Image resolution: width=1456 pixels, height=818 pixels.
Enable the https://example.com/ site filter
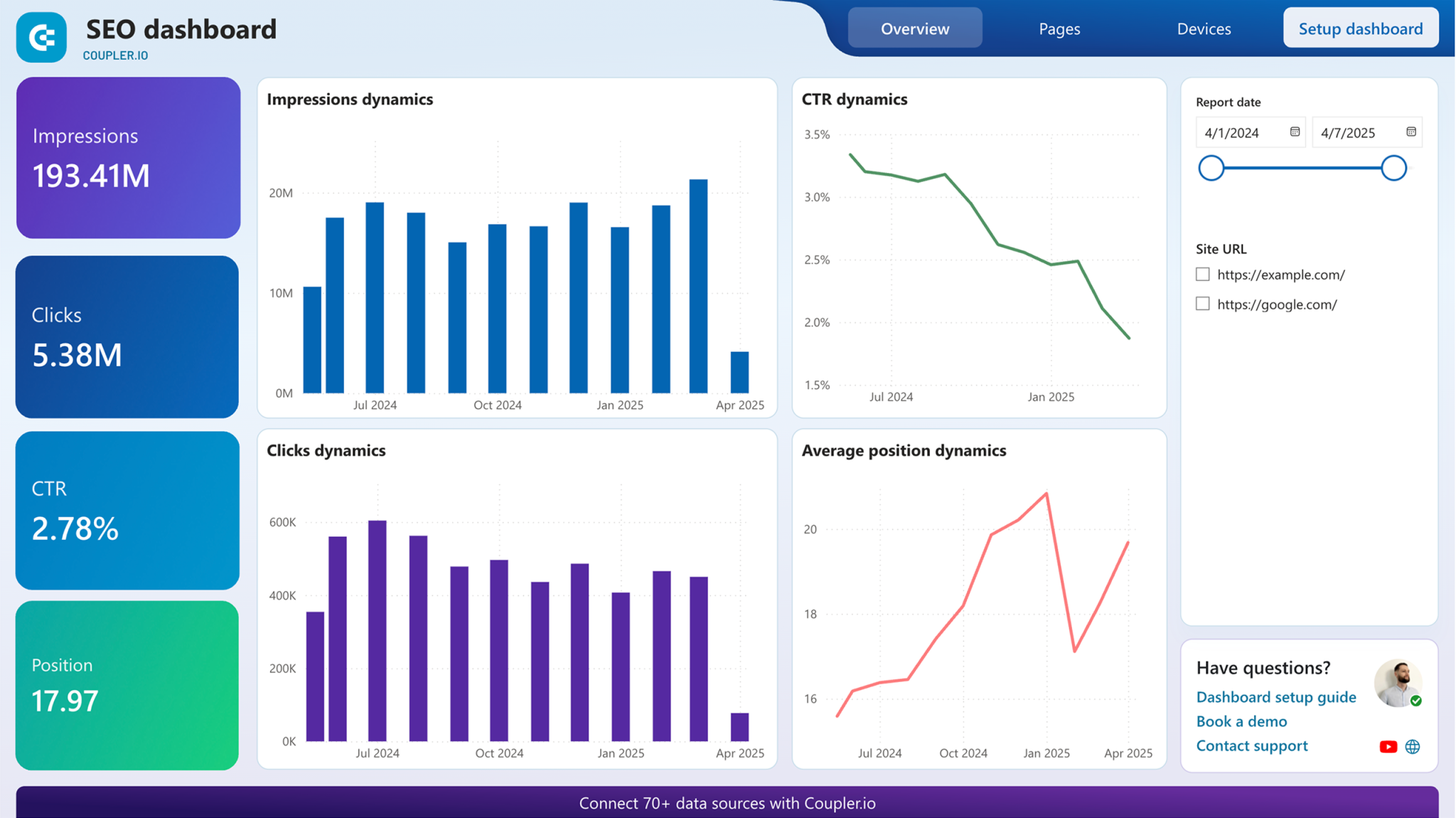pyautogui.click(x=1202, y=274)
